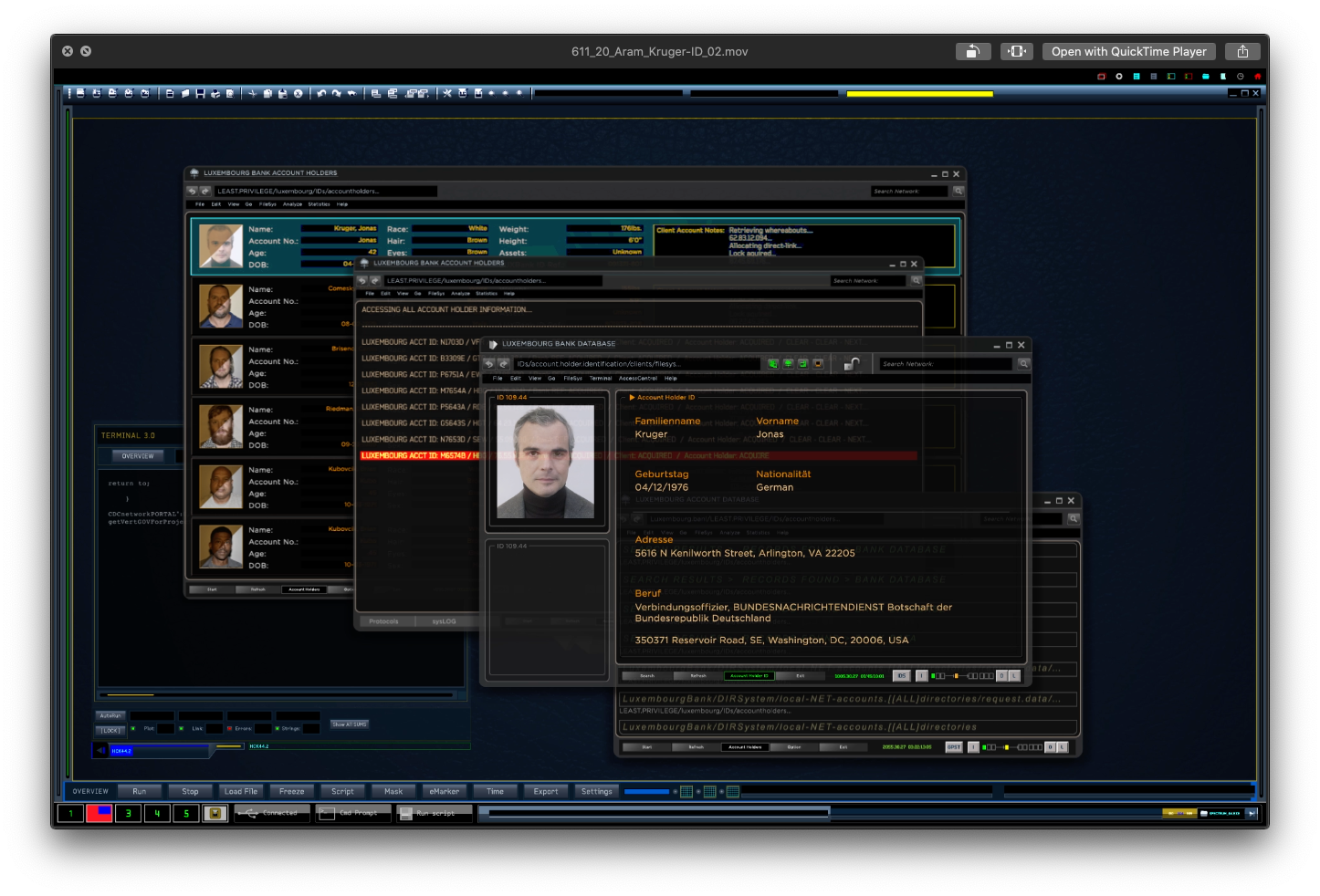This screenshot has height=896, width=1320.
Task: Click Kruger ID photo thumbnail
Action: pyautogui.click(x=546, y=462)
